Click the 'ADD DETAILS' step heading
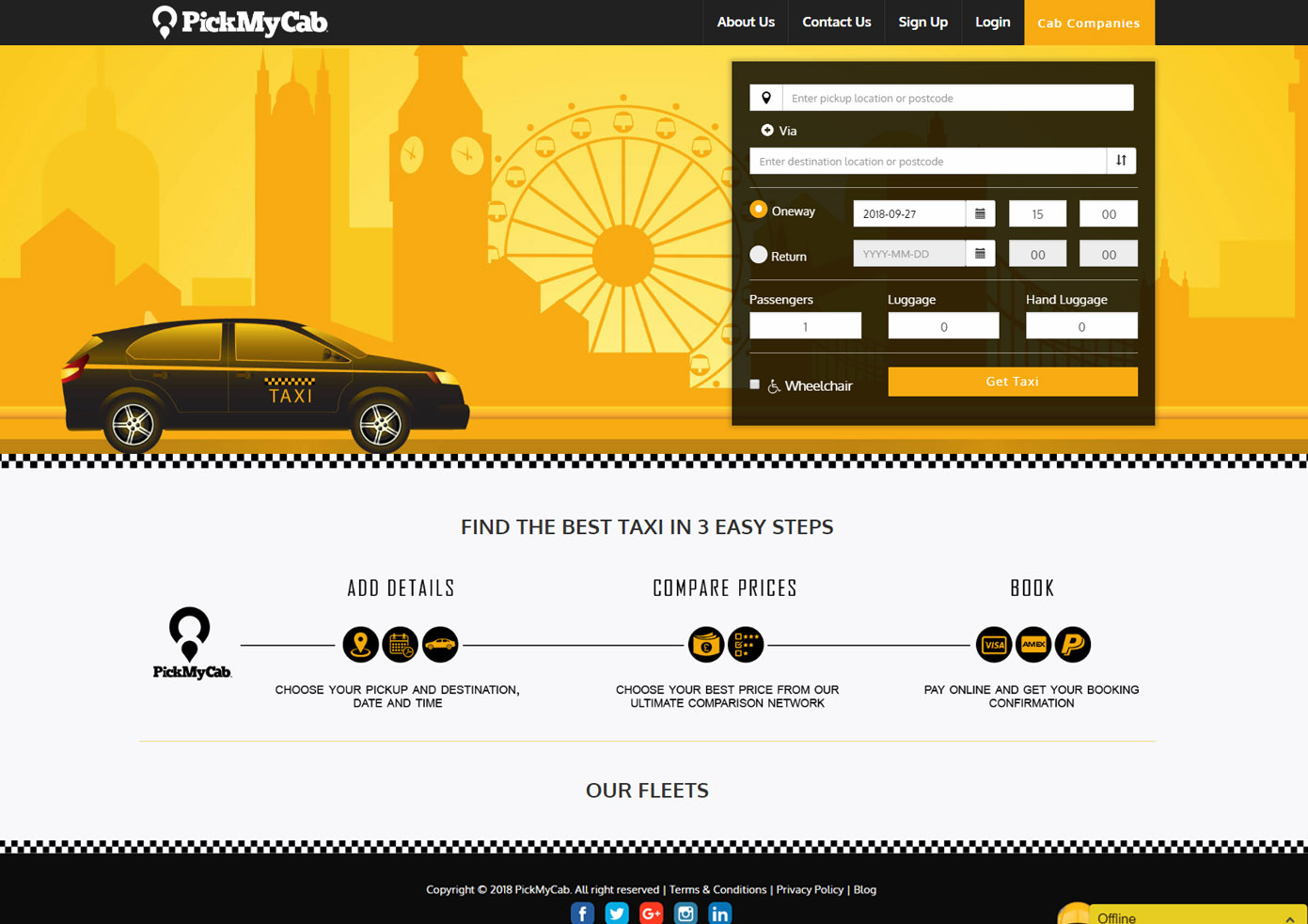Screen dimensions: 1308x924 point(401,588)
